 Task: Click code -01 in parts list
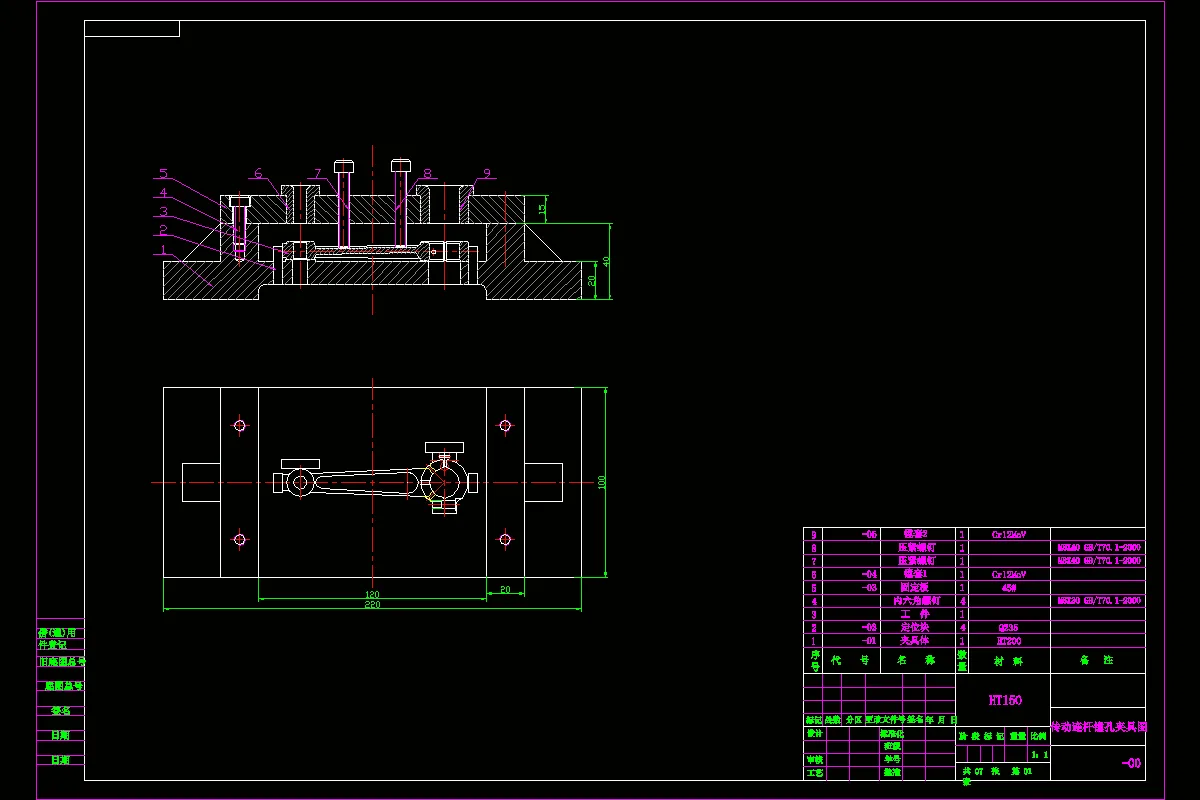pos(869,641)
